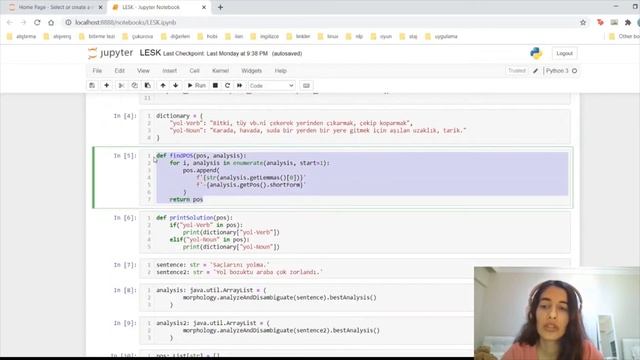The image size is (640, 360).
Task: Bookmark this page with star icon
Action: pos(583,22)
